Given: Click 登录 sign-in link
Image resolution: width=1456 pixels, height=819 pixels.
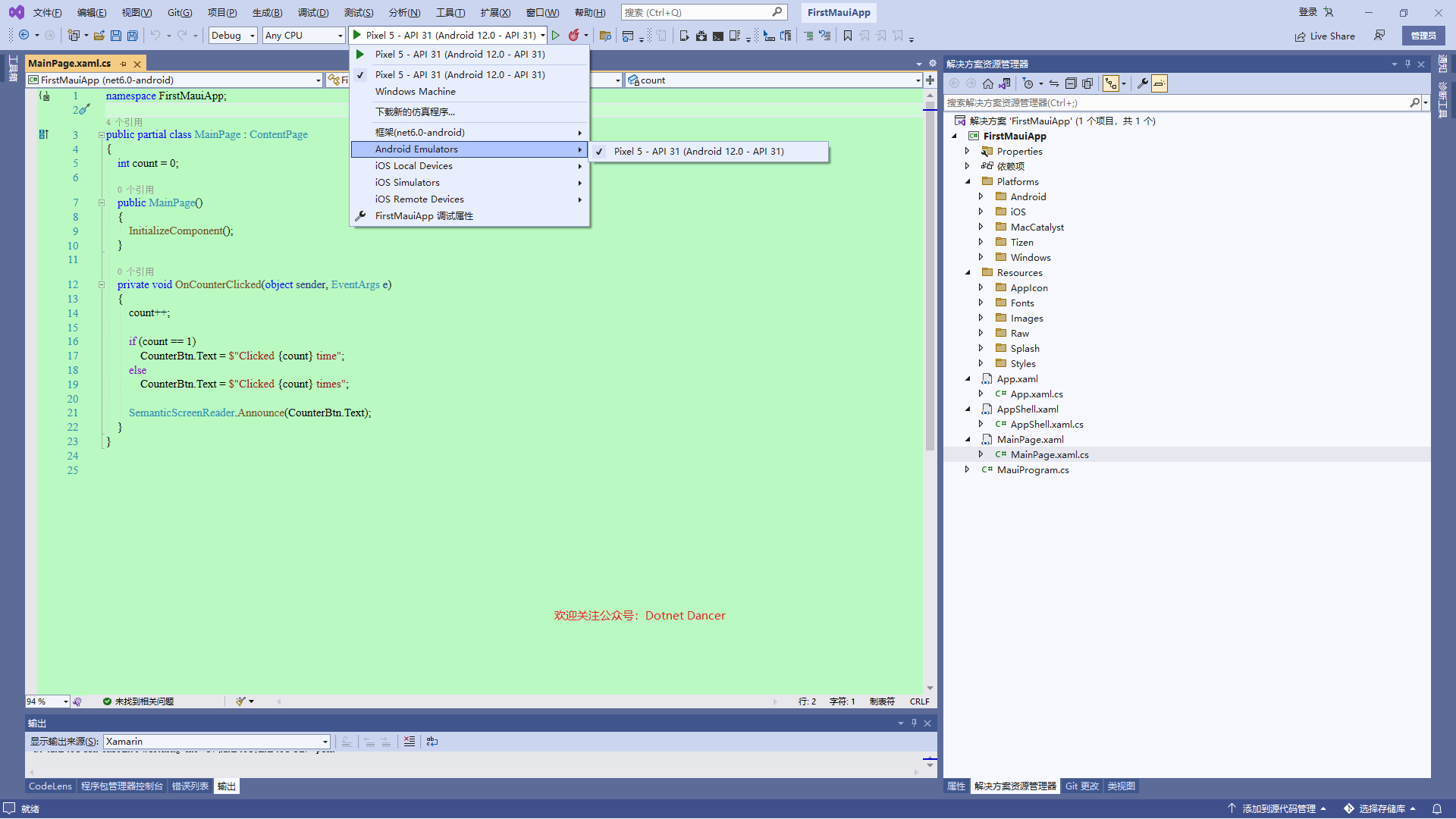Looking at the screenshot, I should [x=1308, y=12].
